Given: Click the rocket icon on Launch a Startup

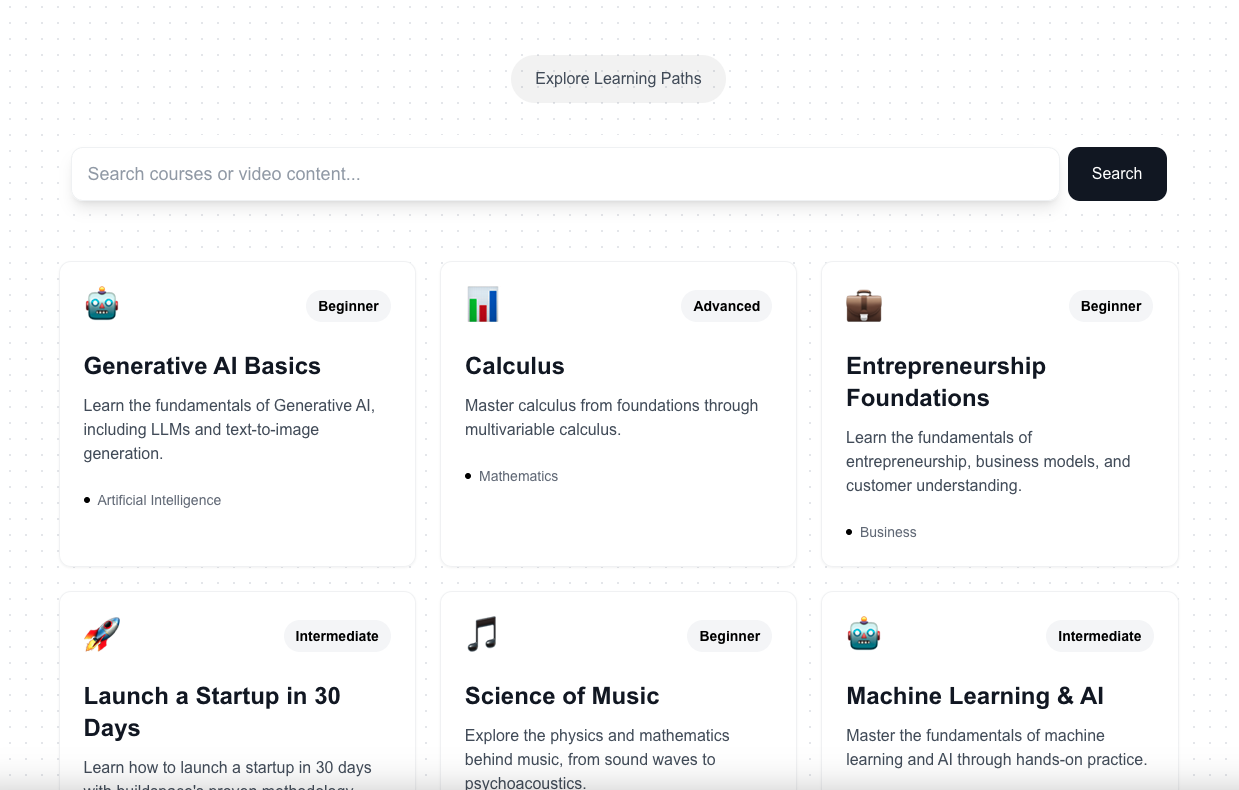Looking at the screenshot, I should 102,634.
